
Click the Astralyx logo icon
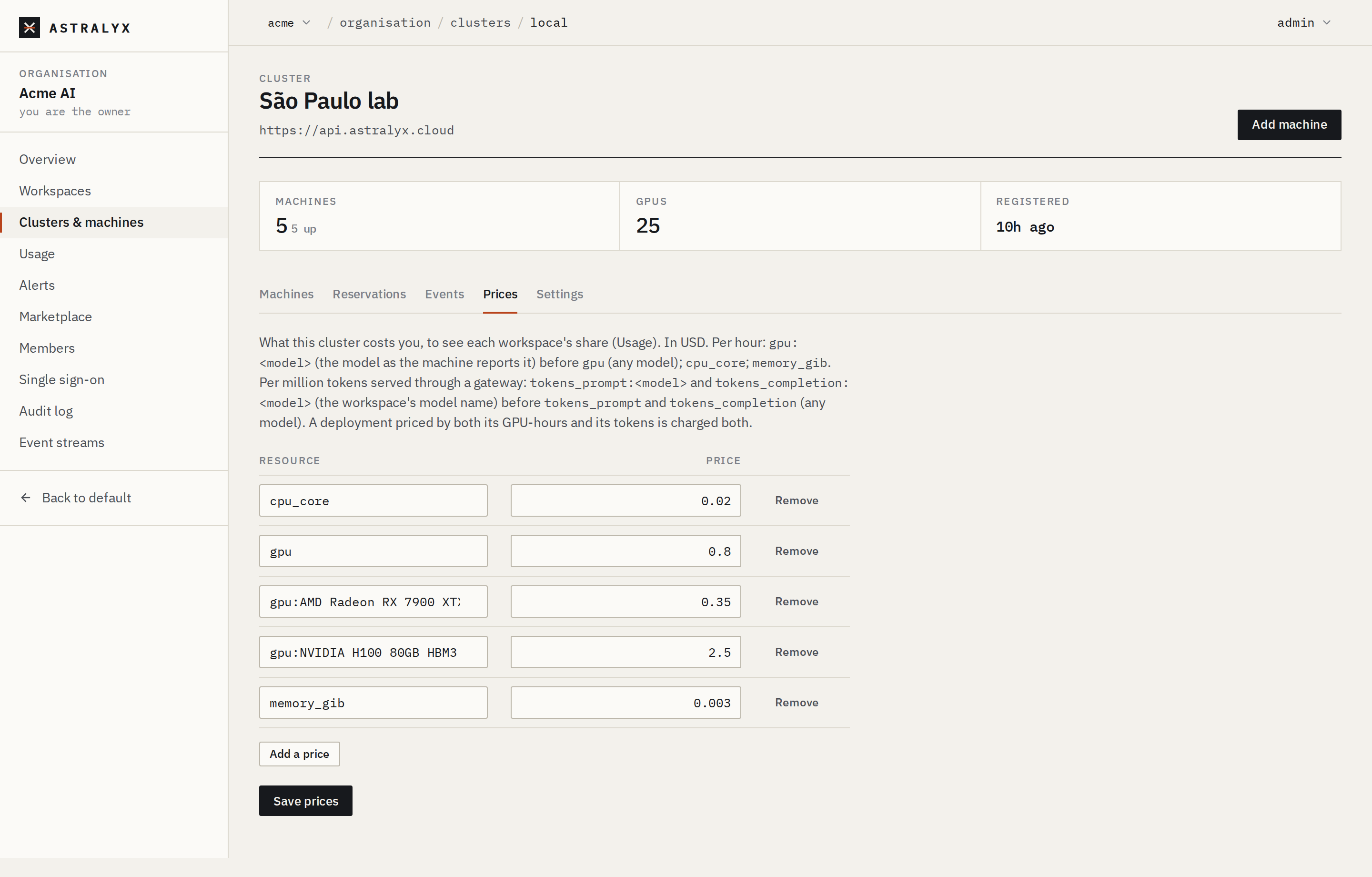coord(30,27)
